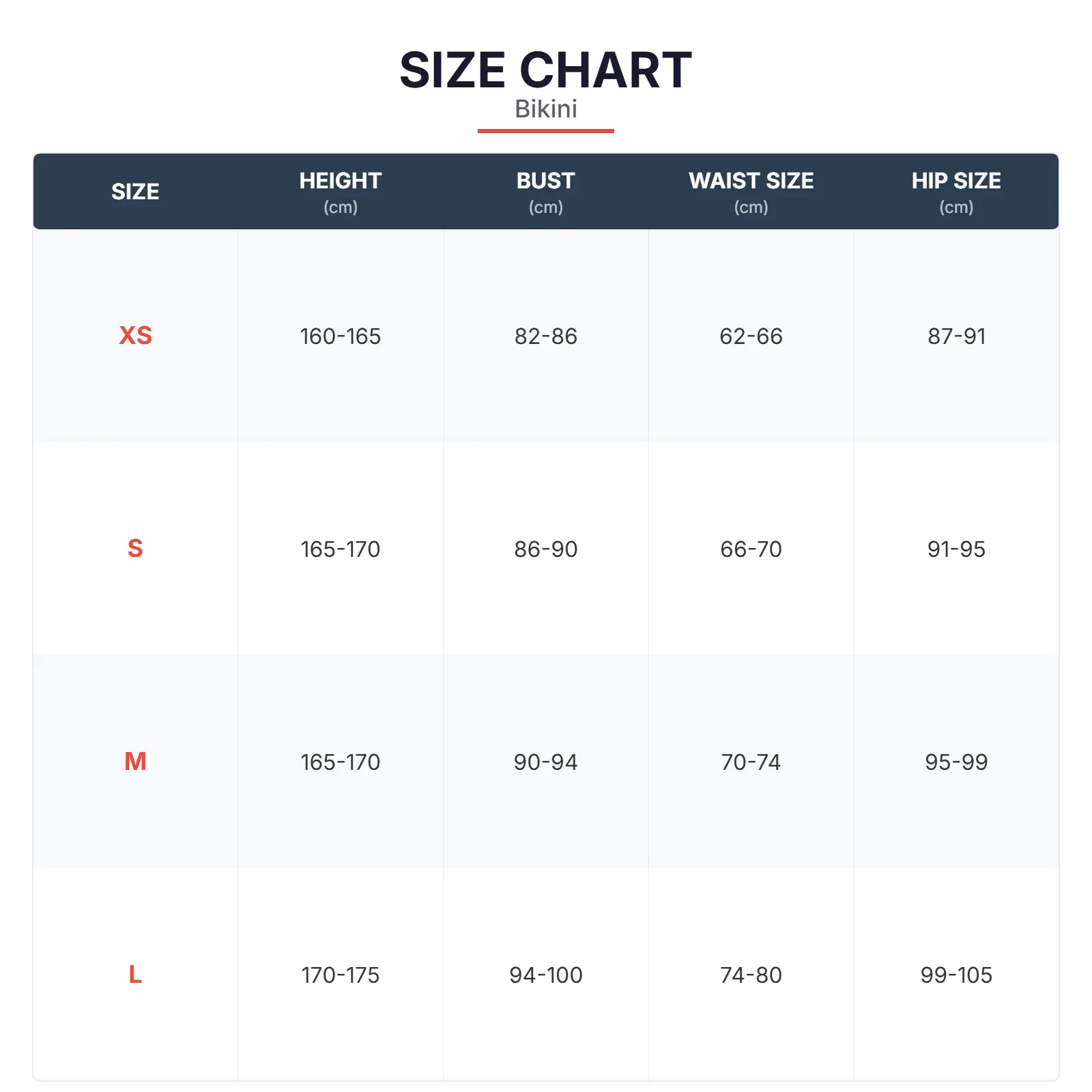Click the 66-70 waist cell
Image resolution: width=1092 pixels, height=1092 pixels.
point(751,549)
